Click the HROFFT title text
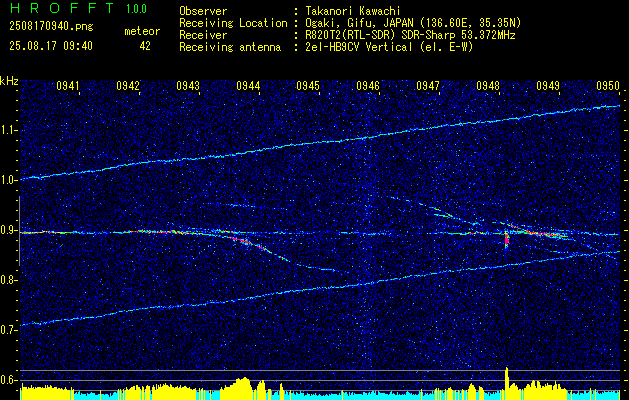Viewport: 629px width, 400px height. coord(61,8)
